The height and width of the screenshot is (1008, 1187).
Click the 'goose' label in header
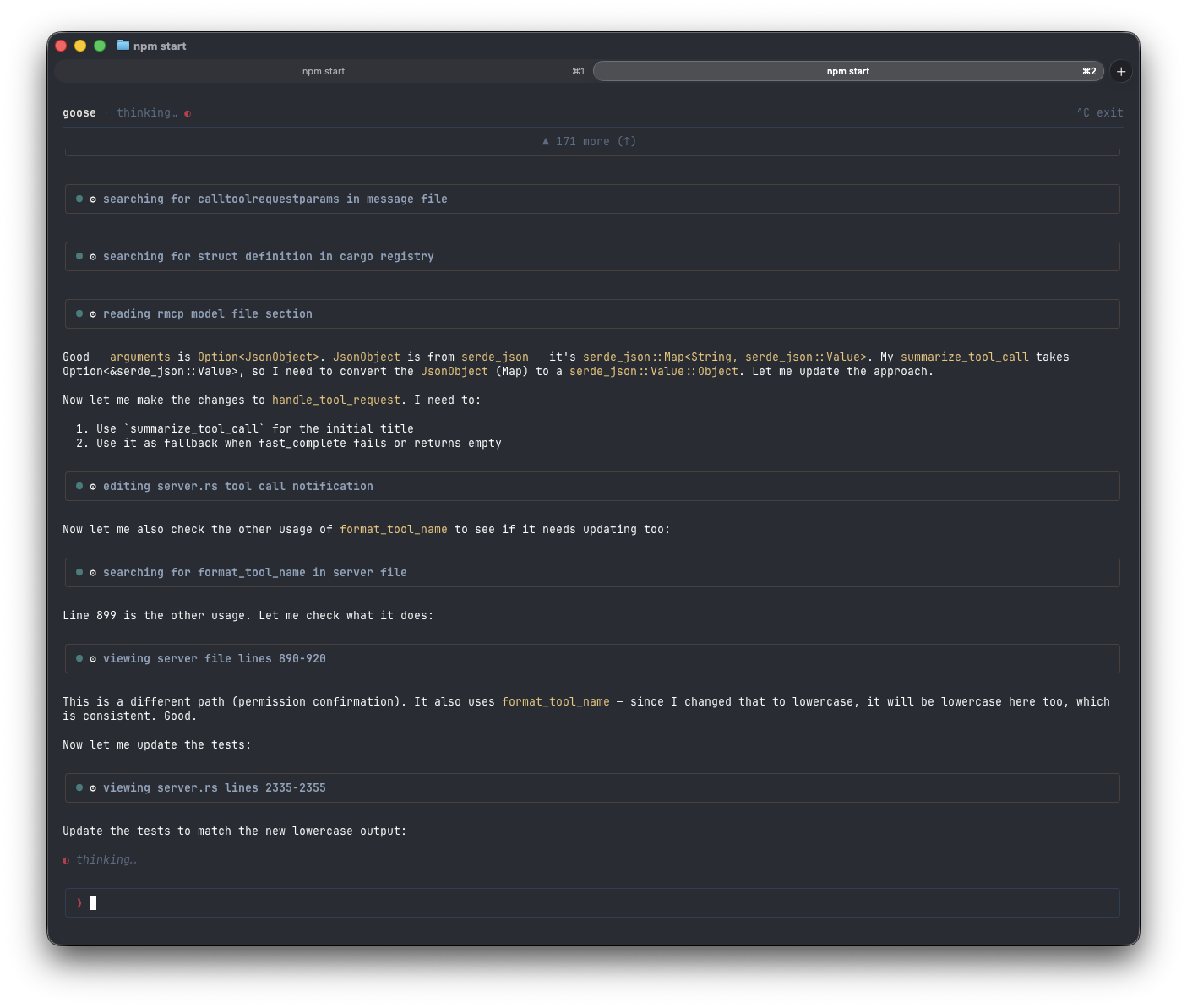(x=79, y=113)
